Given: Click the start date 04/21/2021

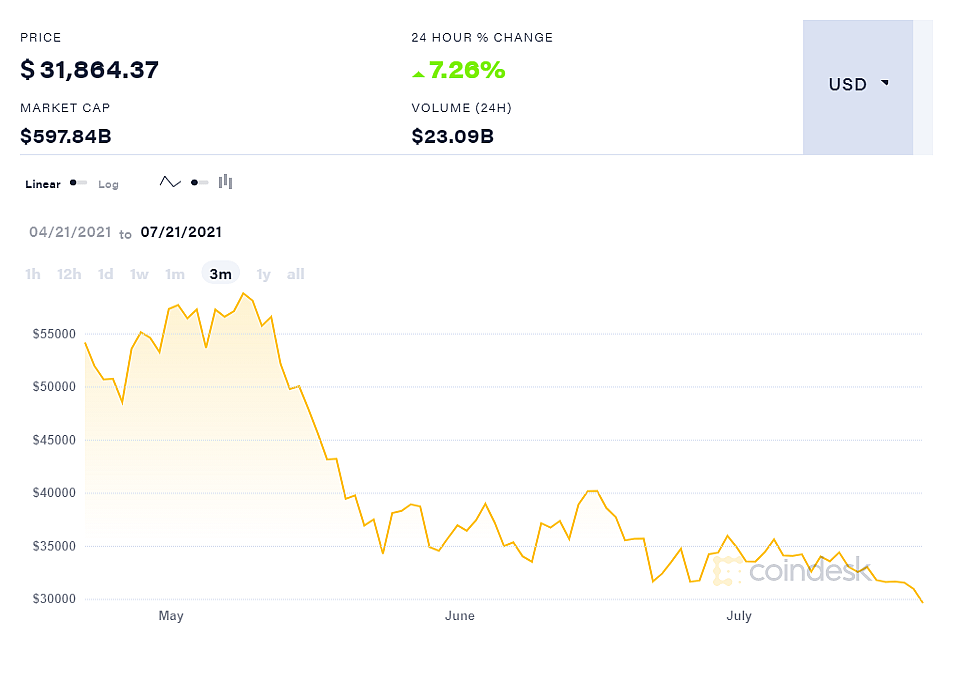Looking at the screenshot, I should pyautogui.click(x=70, y=232).
